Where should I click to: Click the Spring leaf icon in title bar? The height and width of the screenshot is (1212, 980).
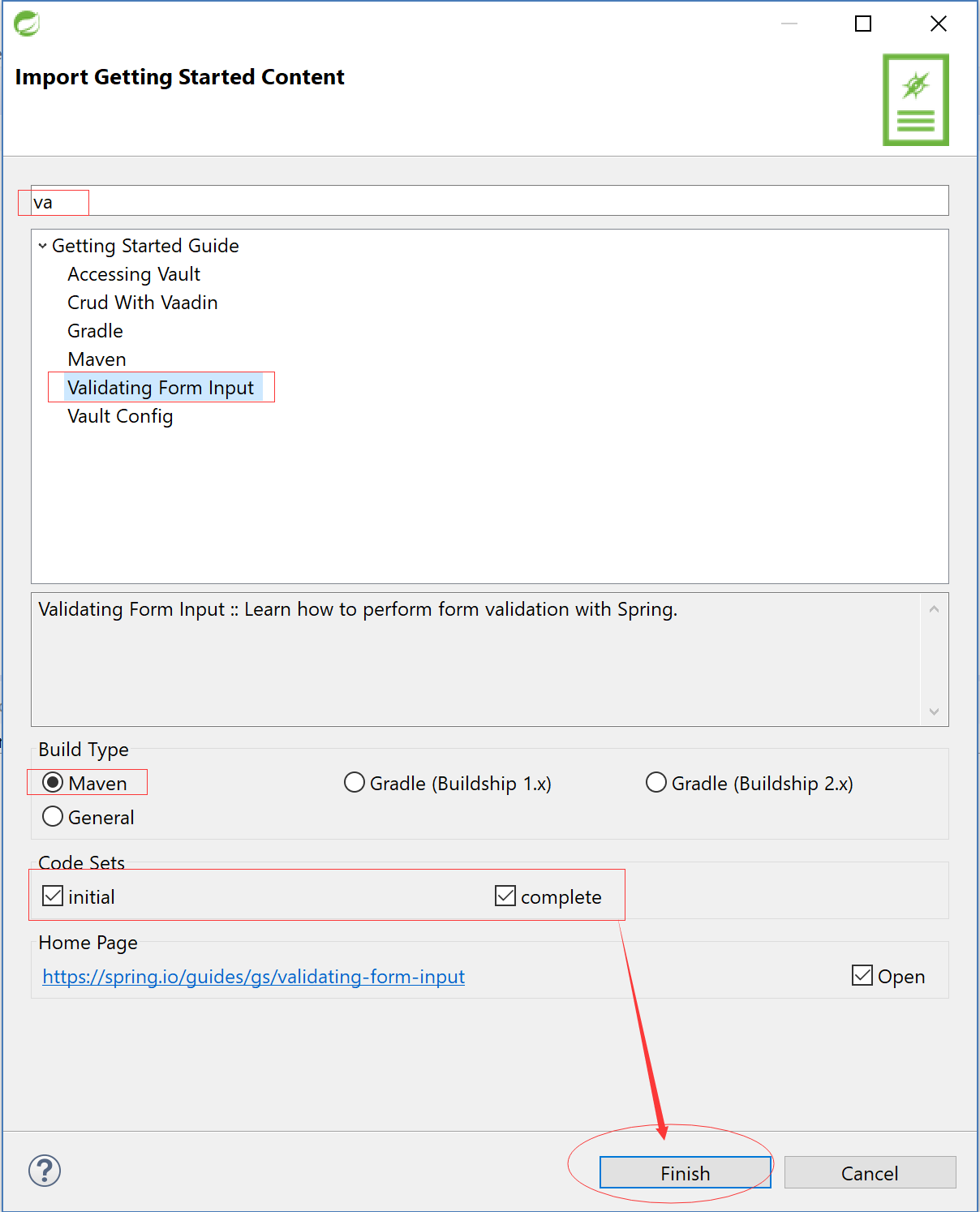tap(27, 24)
